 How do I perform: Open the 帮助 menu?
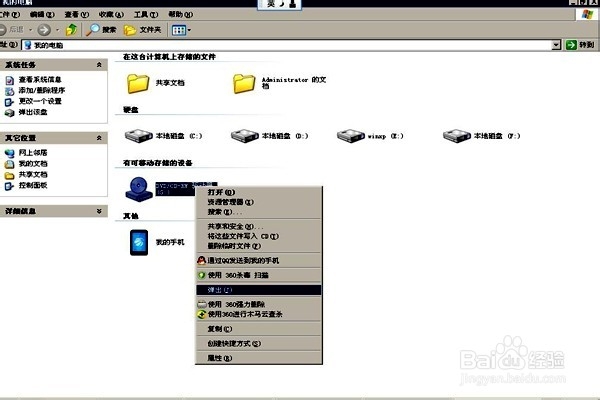pyautogui.click(x=181, y=15)
